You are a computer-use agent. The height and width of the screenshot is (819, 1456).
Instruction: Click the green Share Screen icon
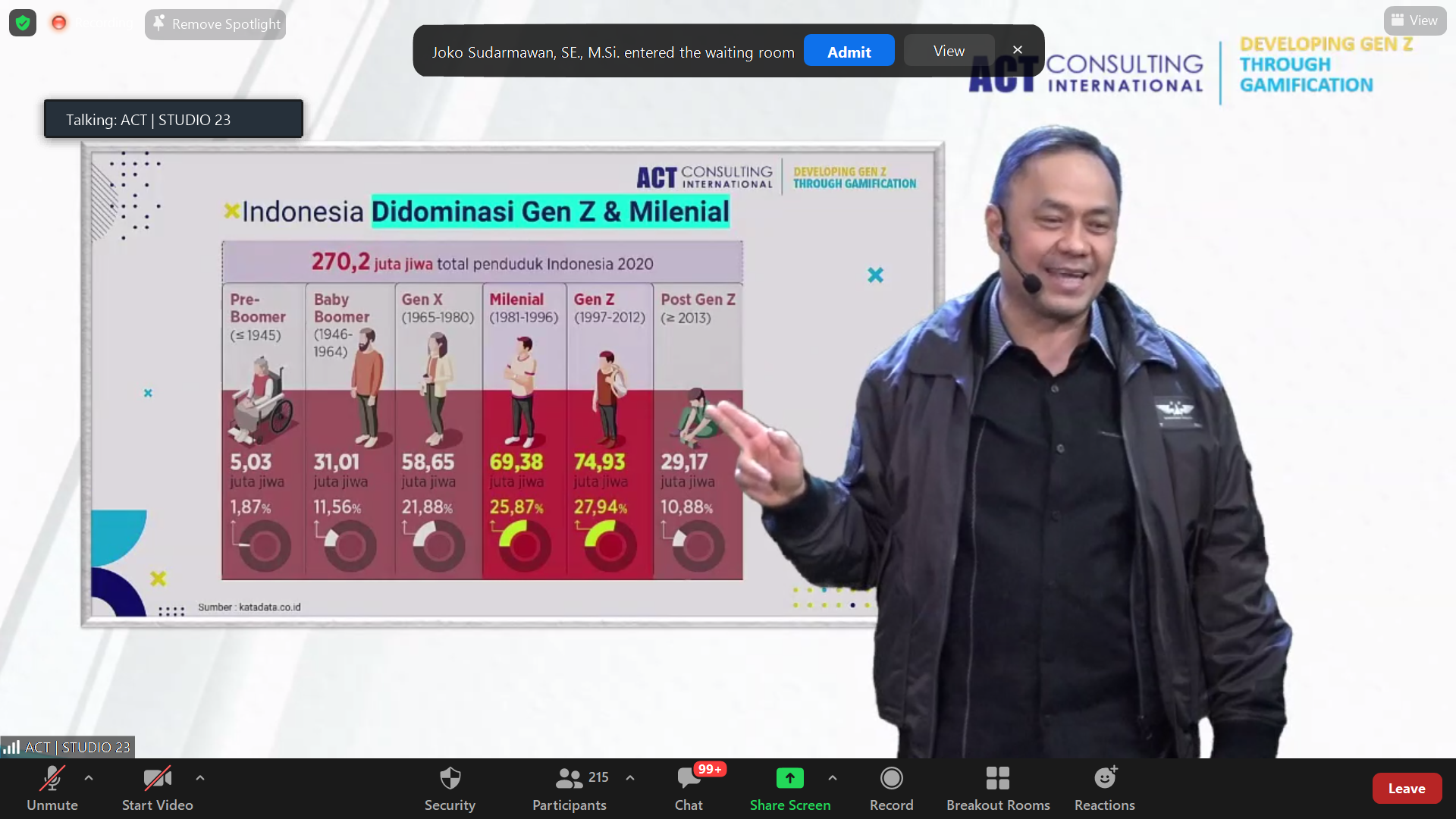(x=789, y=779)
